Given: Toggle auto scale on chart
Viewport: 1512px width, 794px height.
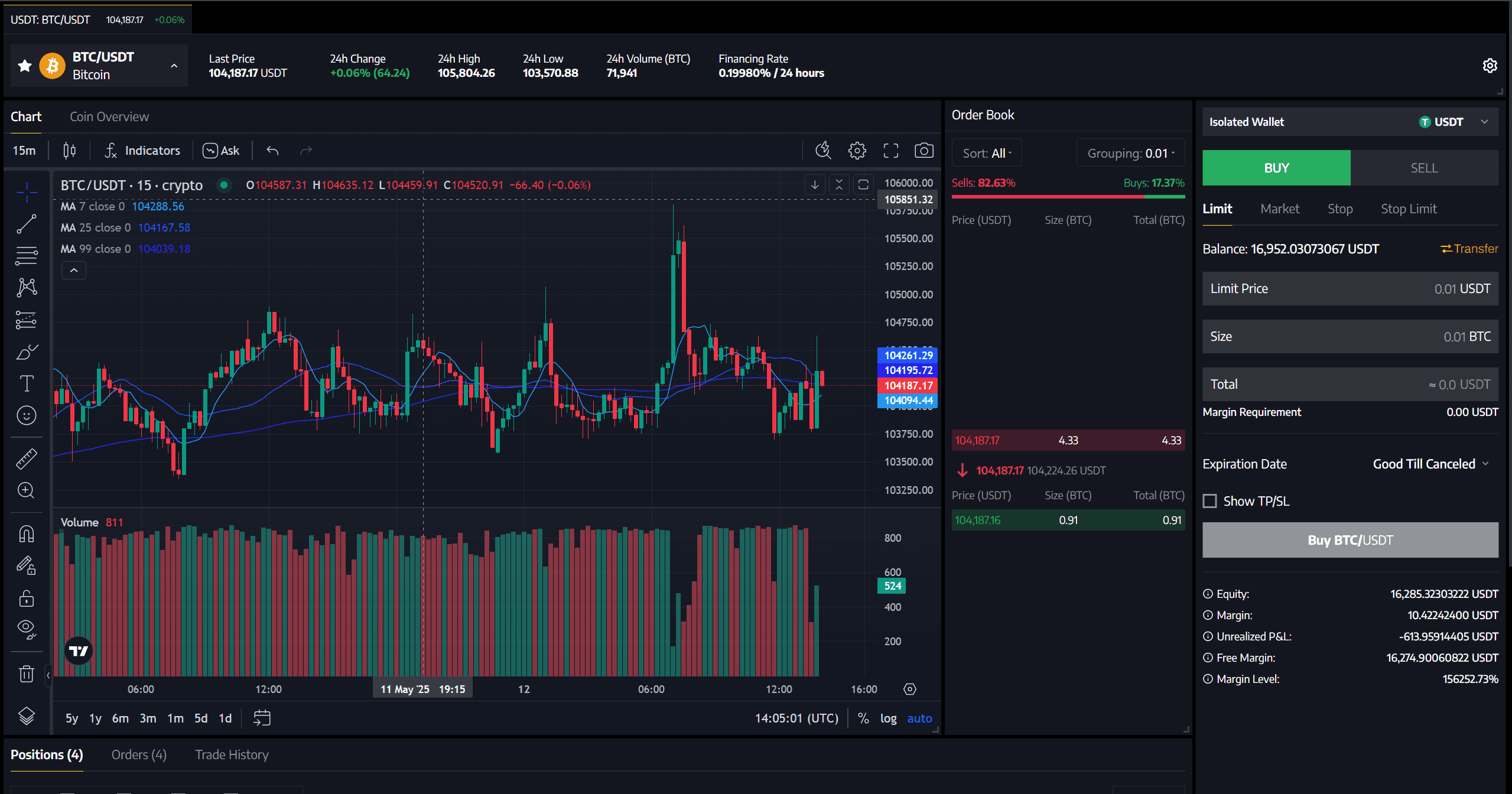Looking at the screenshot, I should coord(919,718).
